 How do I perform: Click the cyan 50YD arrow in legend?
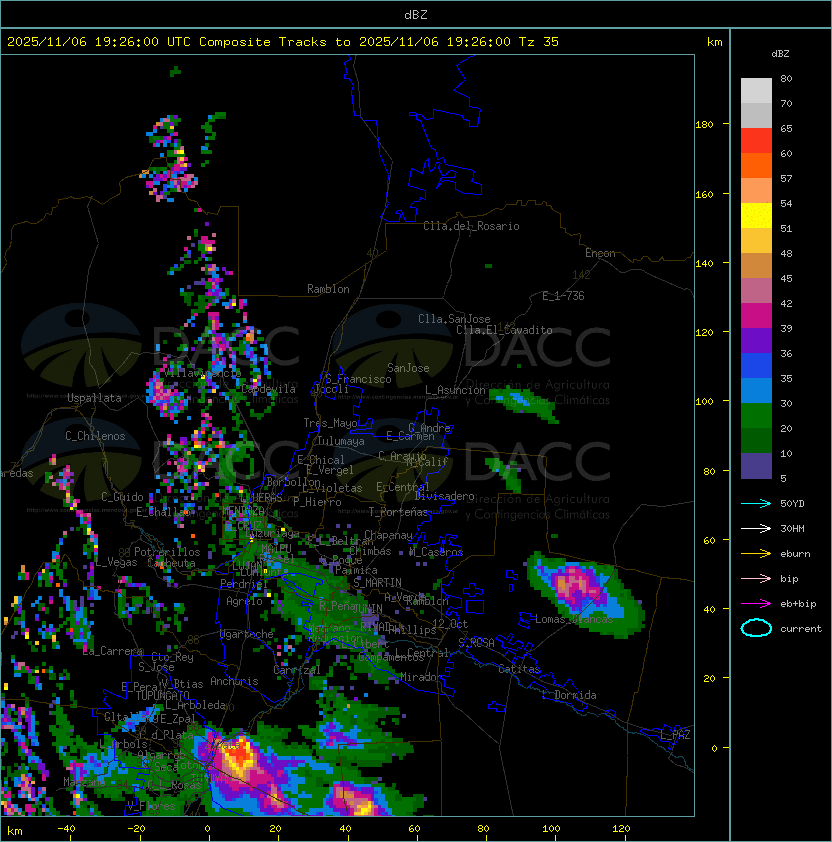click(x=756, y=504)
